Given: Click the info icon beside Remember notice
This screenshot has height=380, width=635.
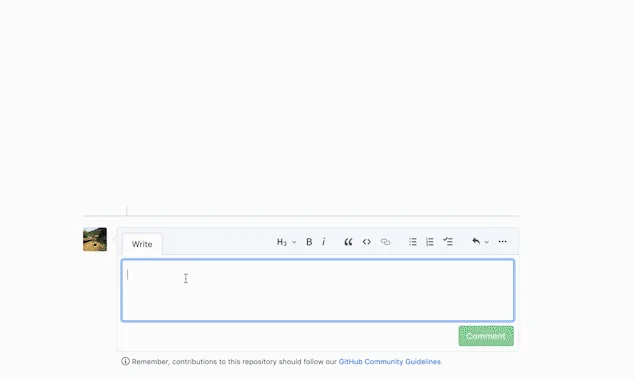Looking at the screenshot, I should [126, 361].
